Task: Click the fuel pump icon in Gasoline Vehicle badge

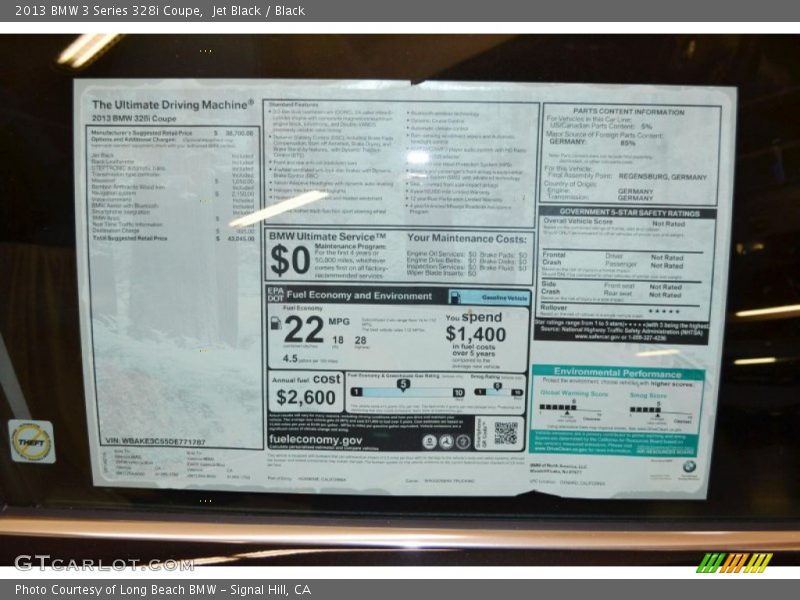Action: tap(456, 298)
